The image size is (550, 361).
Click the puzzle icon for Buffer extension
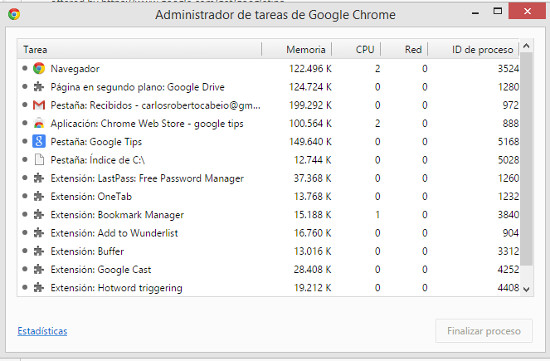(x=39, y=251)
